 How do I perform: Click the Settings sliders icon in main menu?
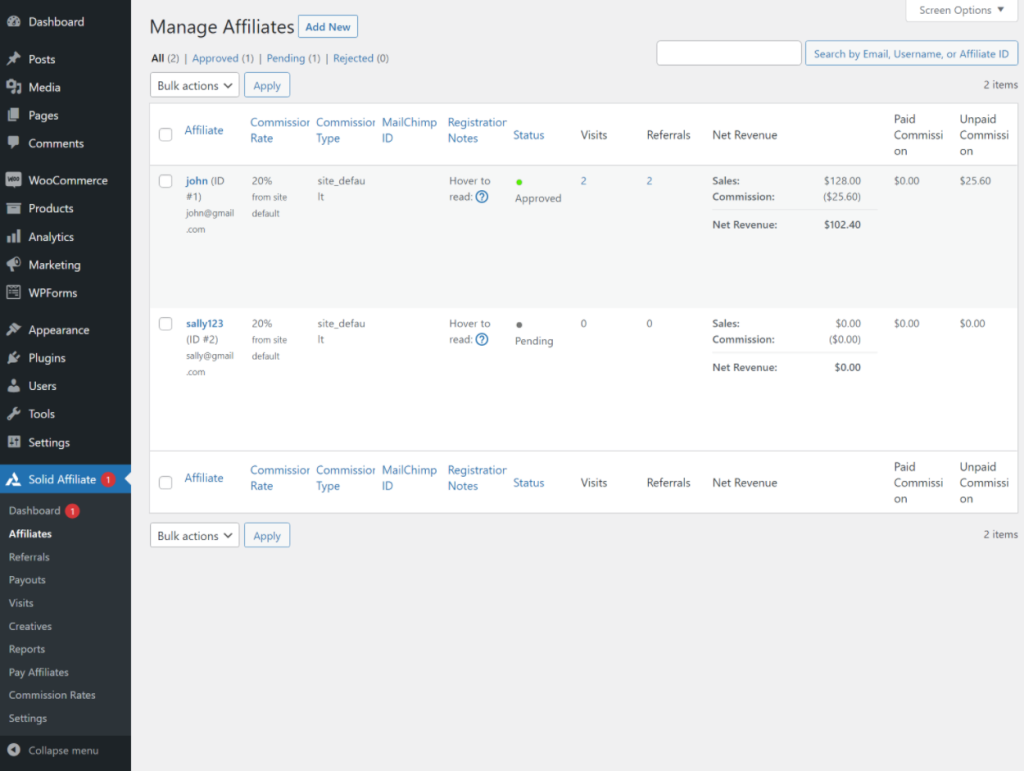14,441
